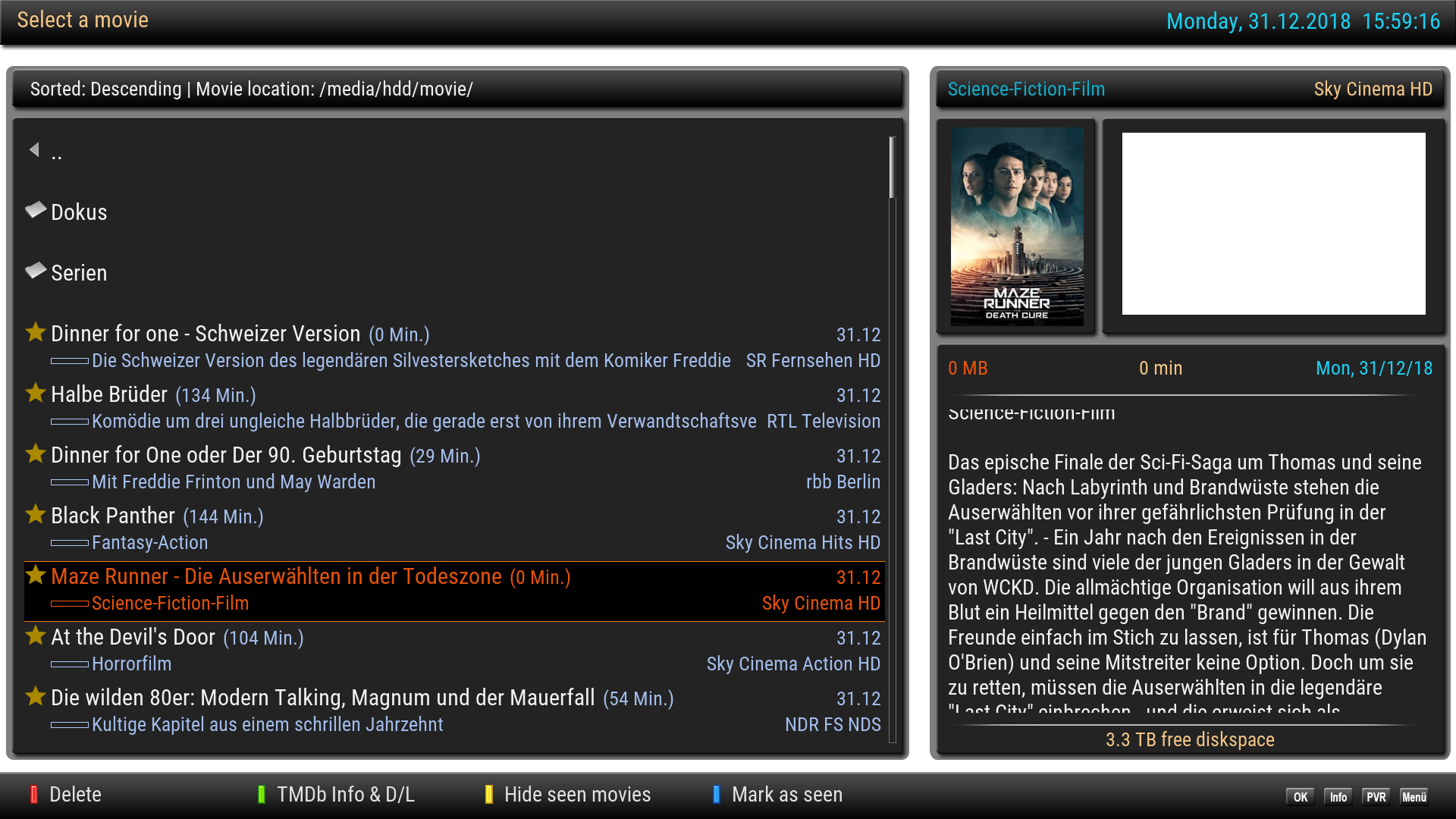Click star icon beside Halbe Brüder
The image size is (1456, 819).
[36, 393]
